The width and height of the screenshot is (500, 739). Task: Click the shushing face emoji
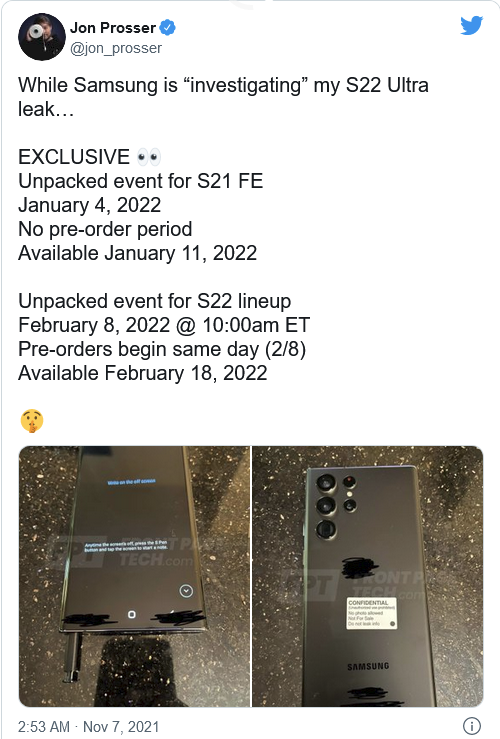coord(32,421)
